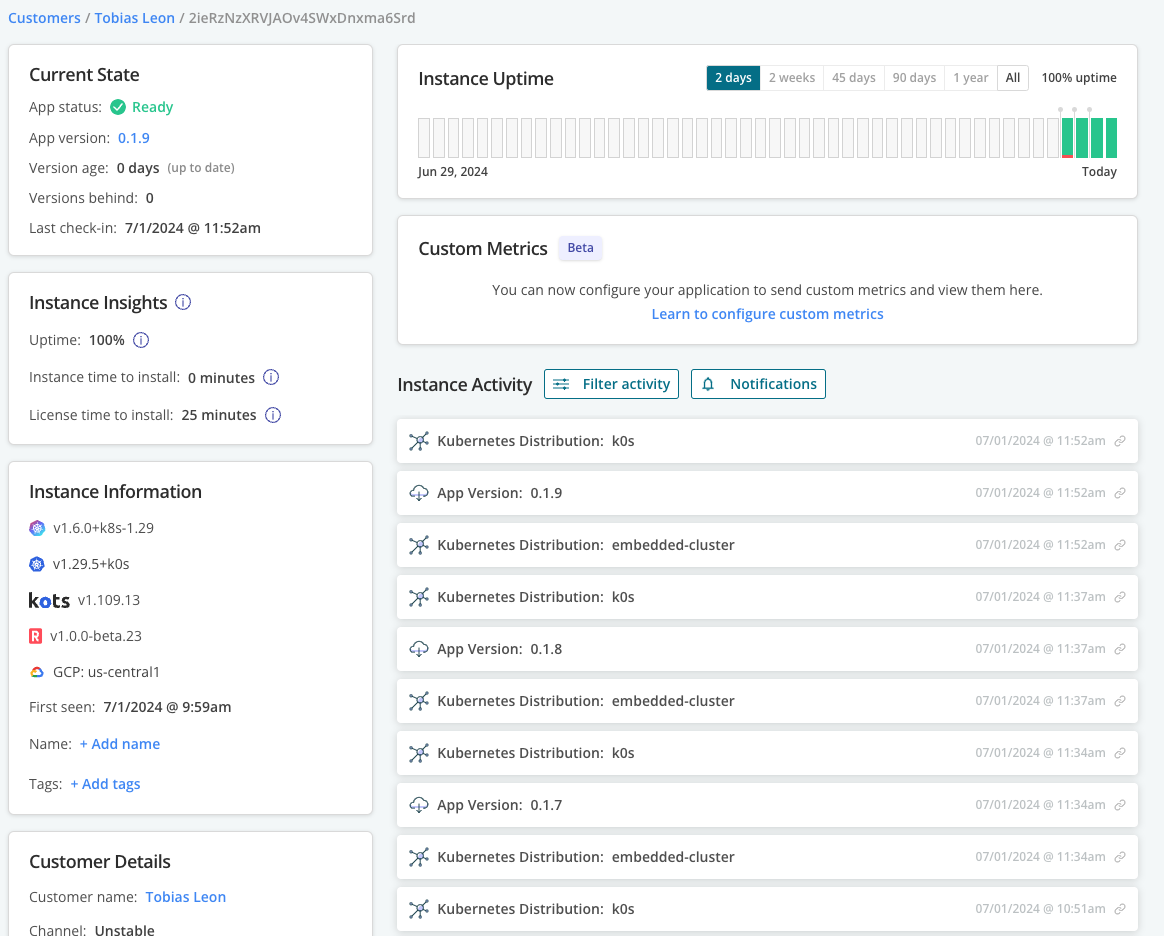The height and width of the screenshot is (936, 1164).
Task: Click the Replicated icon beside v1.0.0-beta.23
Action: pyautogui.click(x=37, y=636)
